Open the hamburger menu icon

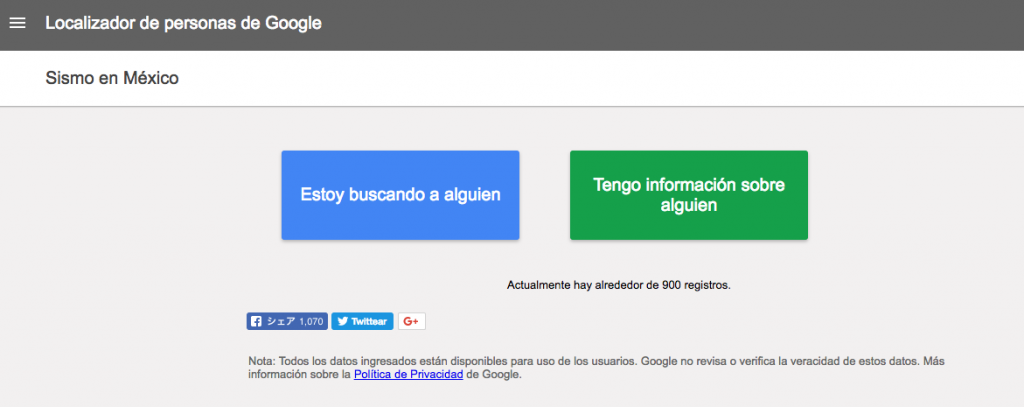[x=18, y=24]
